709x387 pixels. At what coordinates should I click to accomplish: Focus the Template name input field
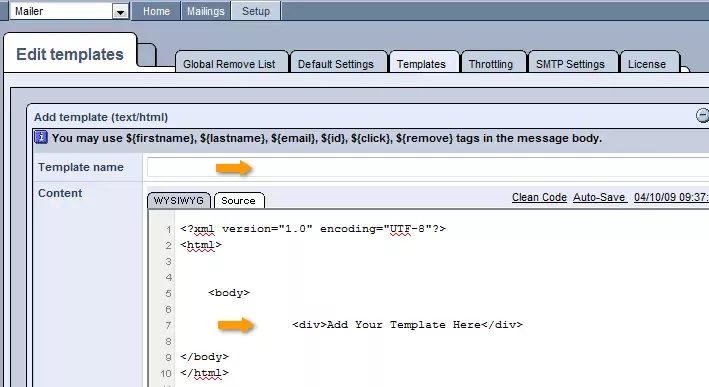(x=428, y=167)
